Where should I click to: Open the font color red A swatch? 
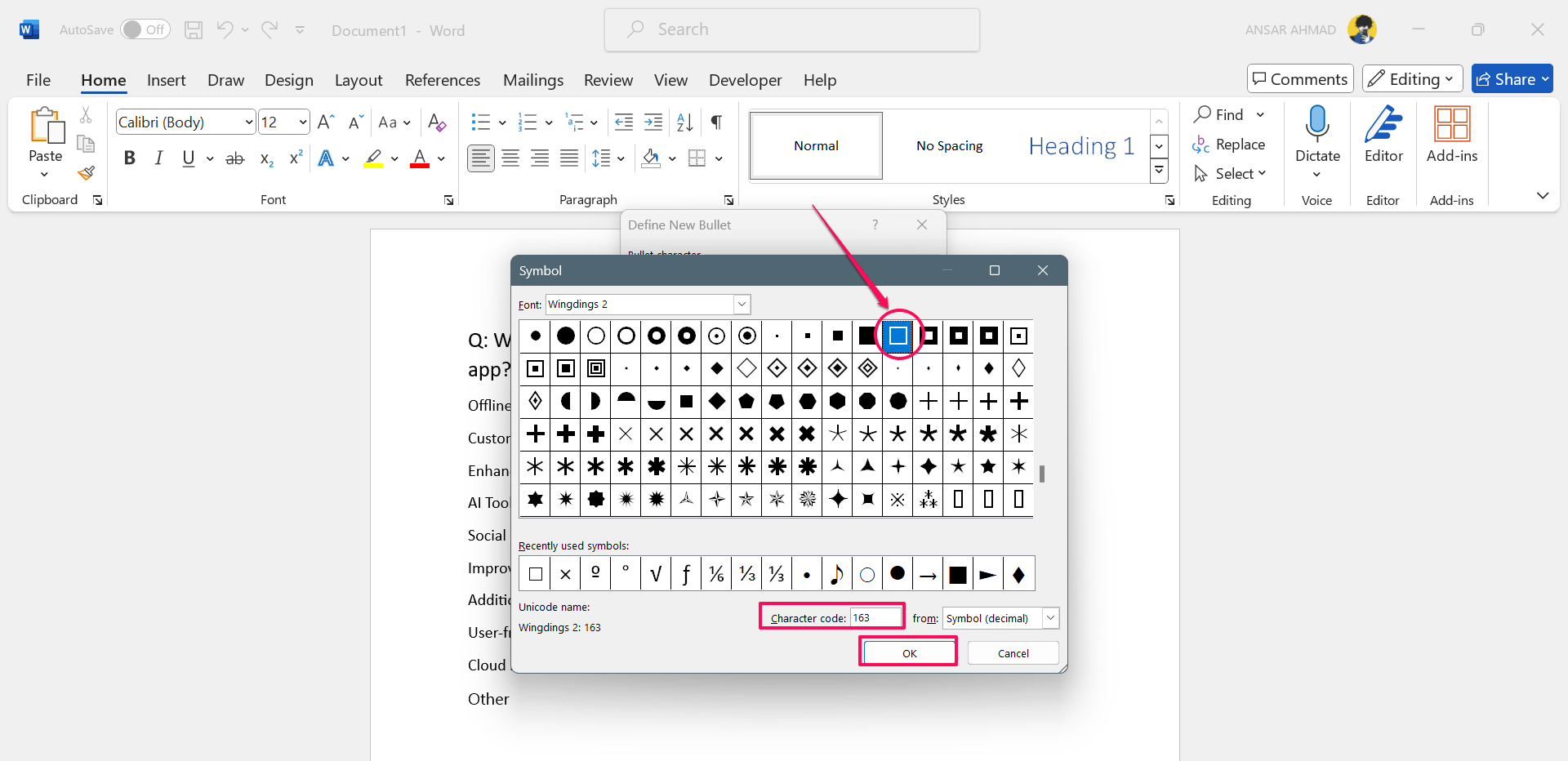(420, 158)
